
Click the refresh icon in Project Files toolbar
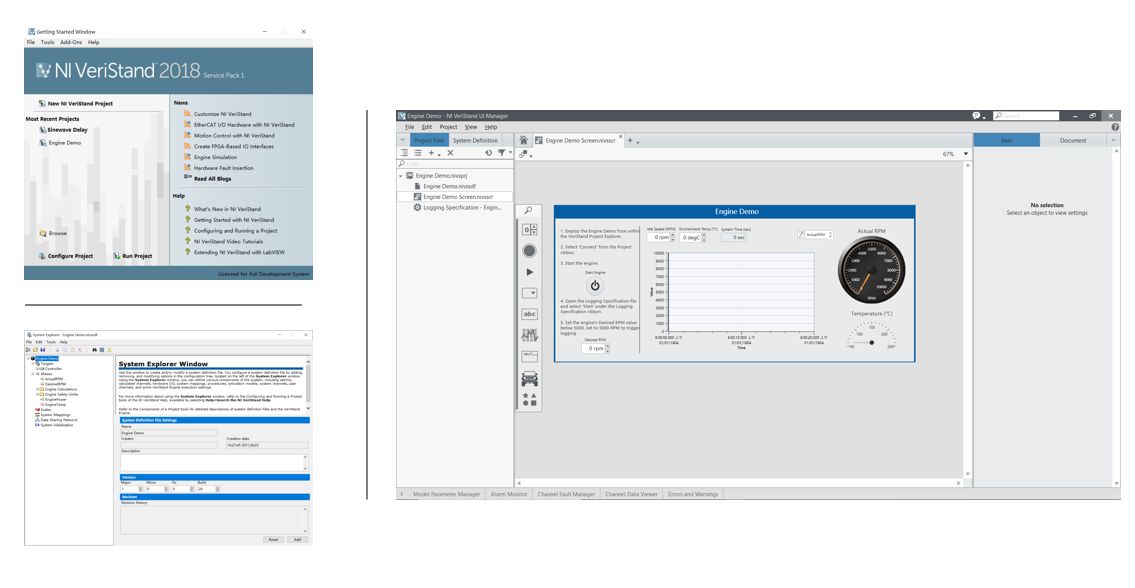click(x=489, y=153)
